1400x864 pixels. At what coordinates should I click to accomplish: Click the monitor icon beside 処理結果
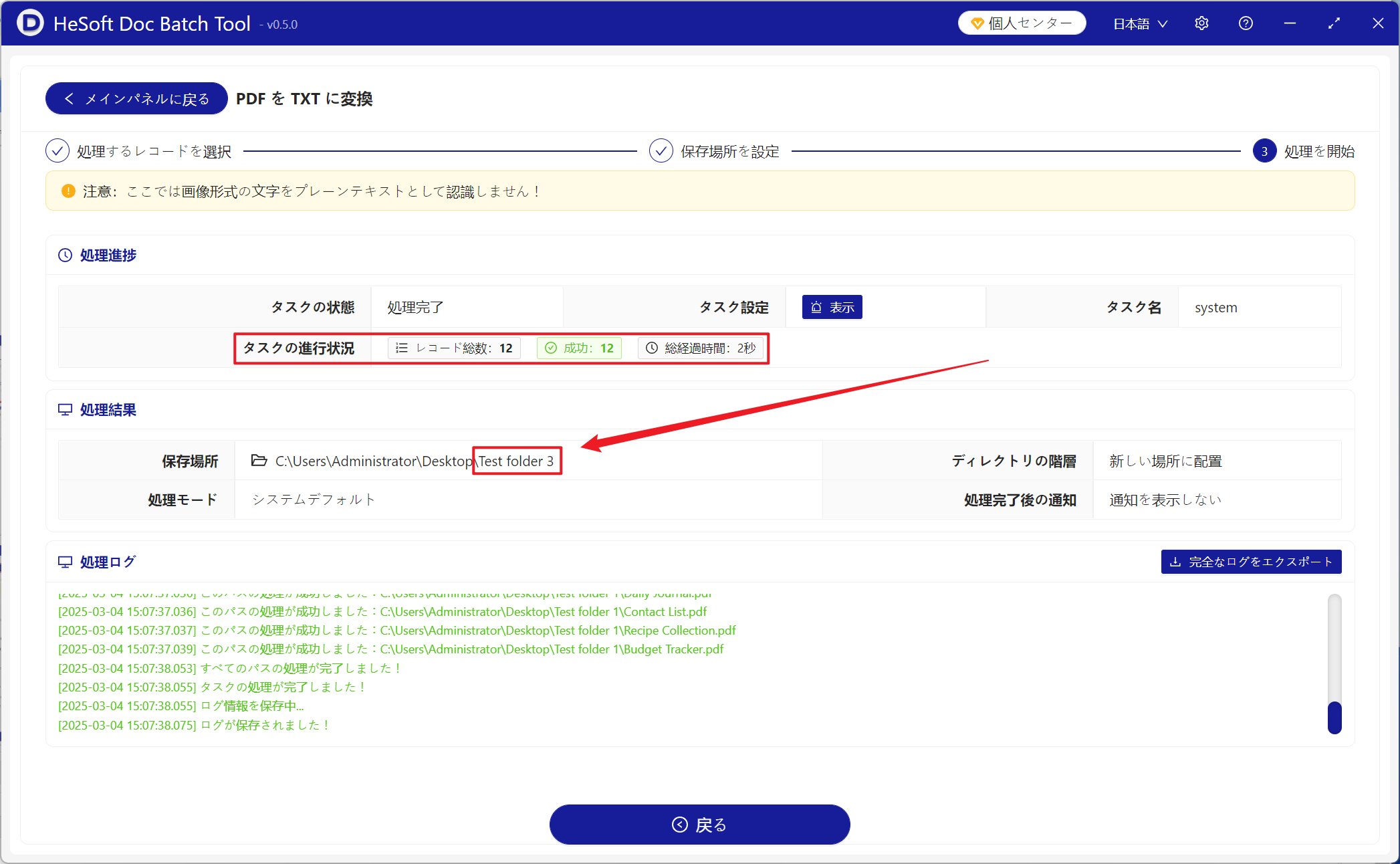[65, 410]
